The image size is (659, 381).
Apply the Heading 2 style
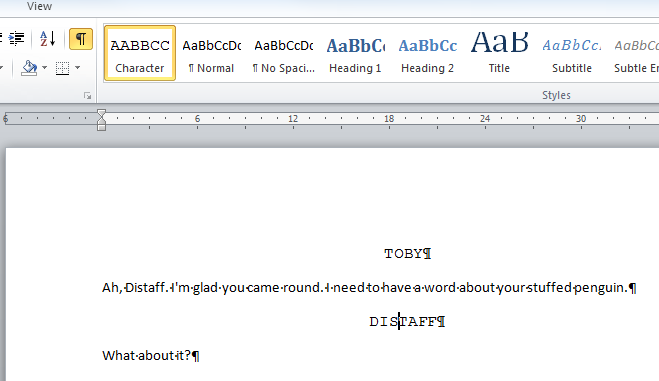(427, 53)
